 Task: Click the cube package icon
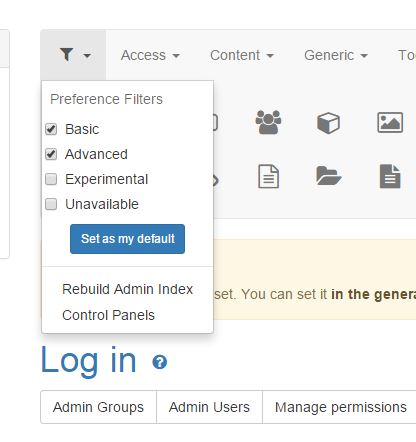click(x=328, y=123)
